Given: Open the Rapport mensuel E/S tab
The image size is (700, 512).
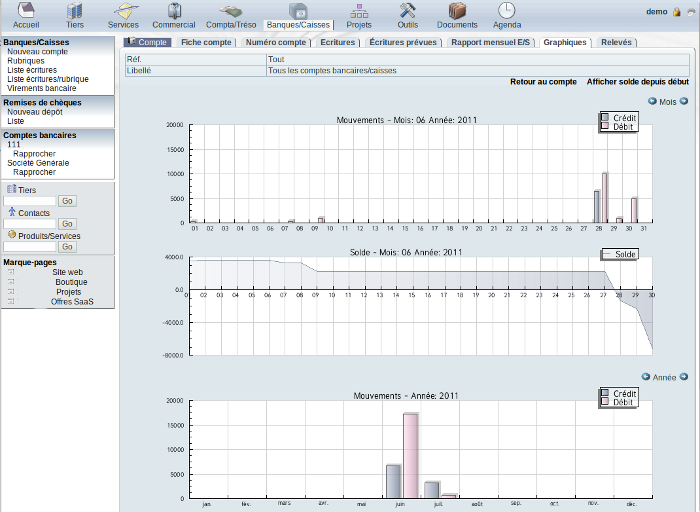Looking at the screenshot, I should click(x=489, y=43).
